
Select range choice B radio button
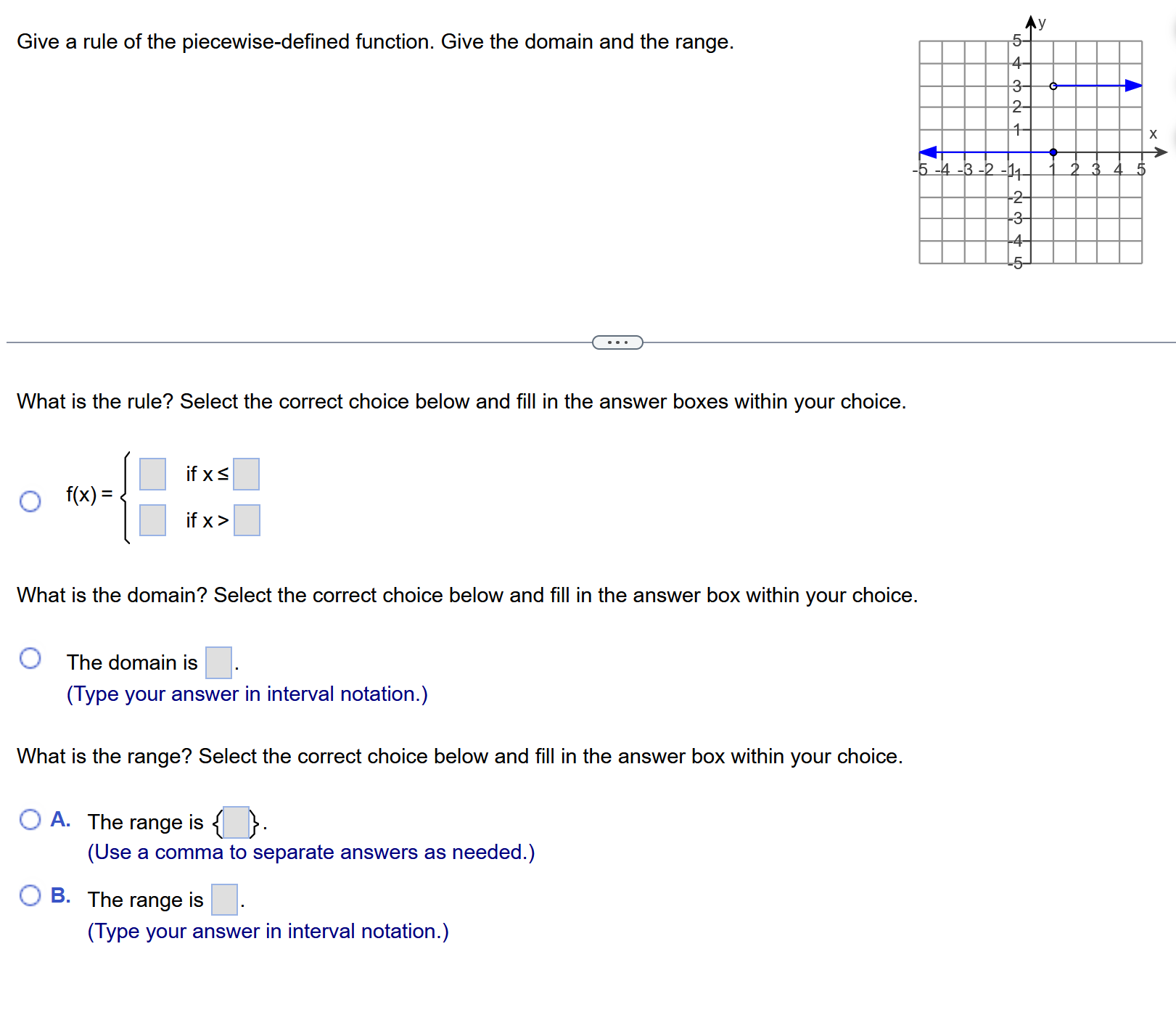30,895
